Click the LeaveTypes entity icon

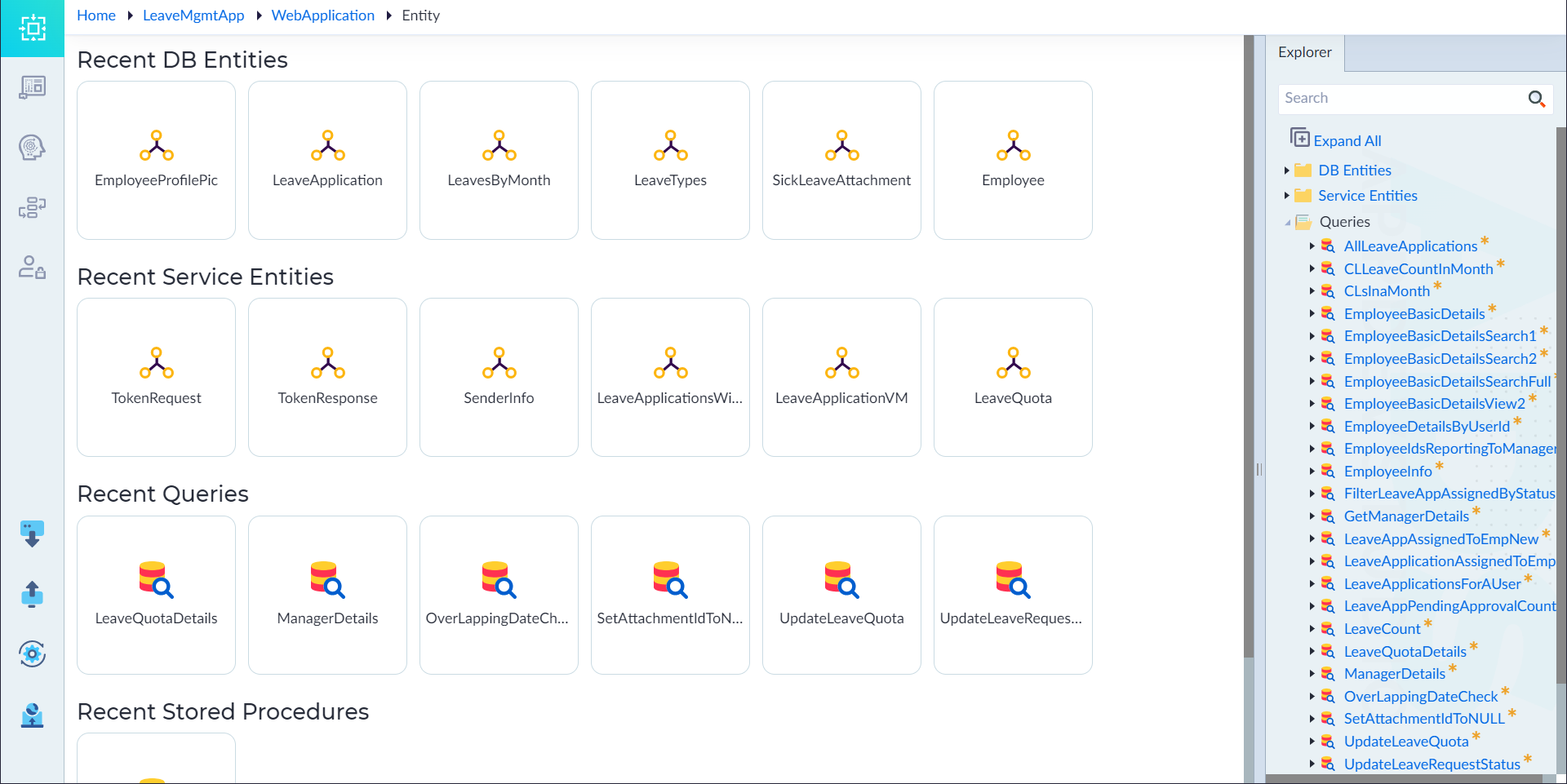click(670, 145)
